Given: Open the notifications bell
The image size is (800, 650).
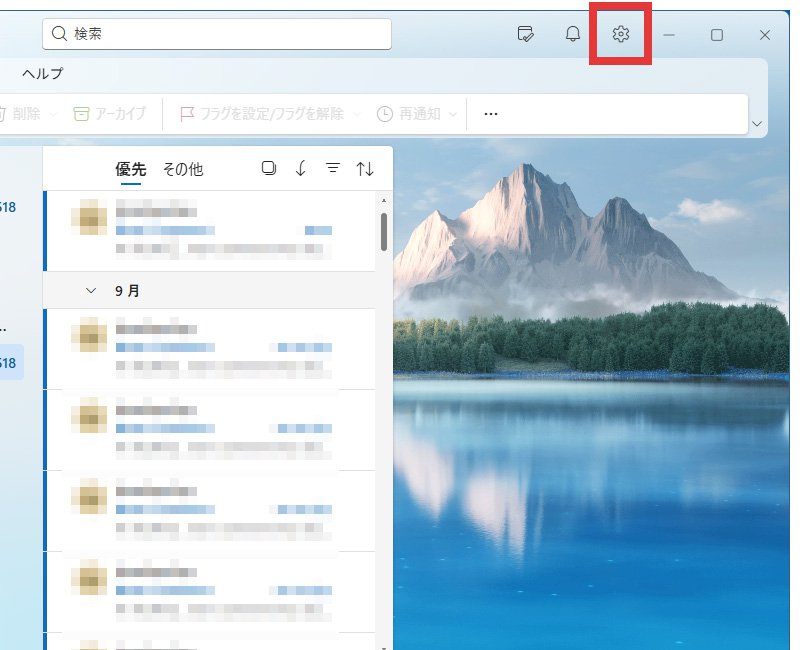Looking at the screenshot, I should pos(573,35).
